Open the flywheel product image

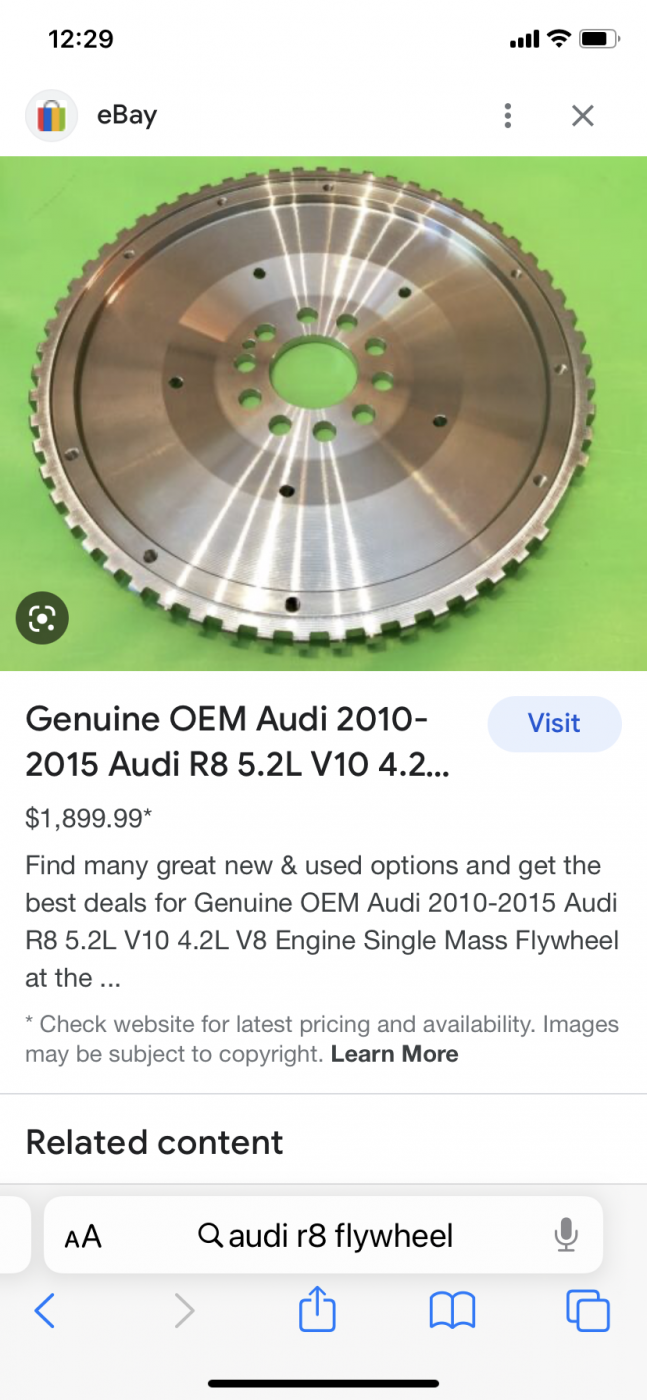[x=323, y=413]
